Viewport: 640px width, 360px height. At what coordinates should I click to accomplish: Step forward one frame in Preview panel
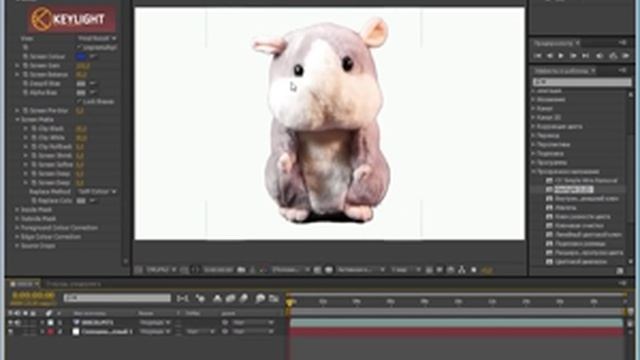573,56
